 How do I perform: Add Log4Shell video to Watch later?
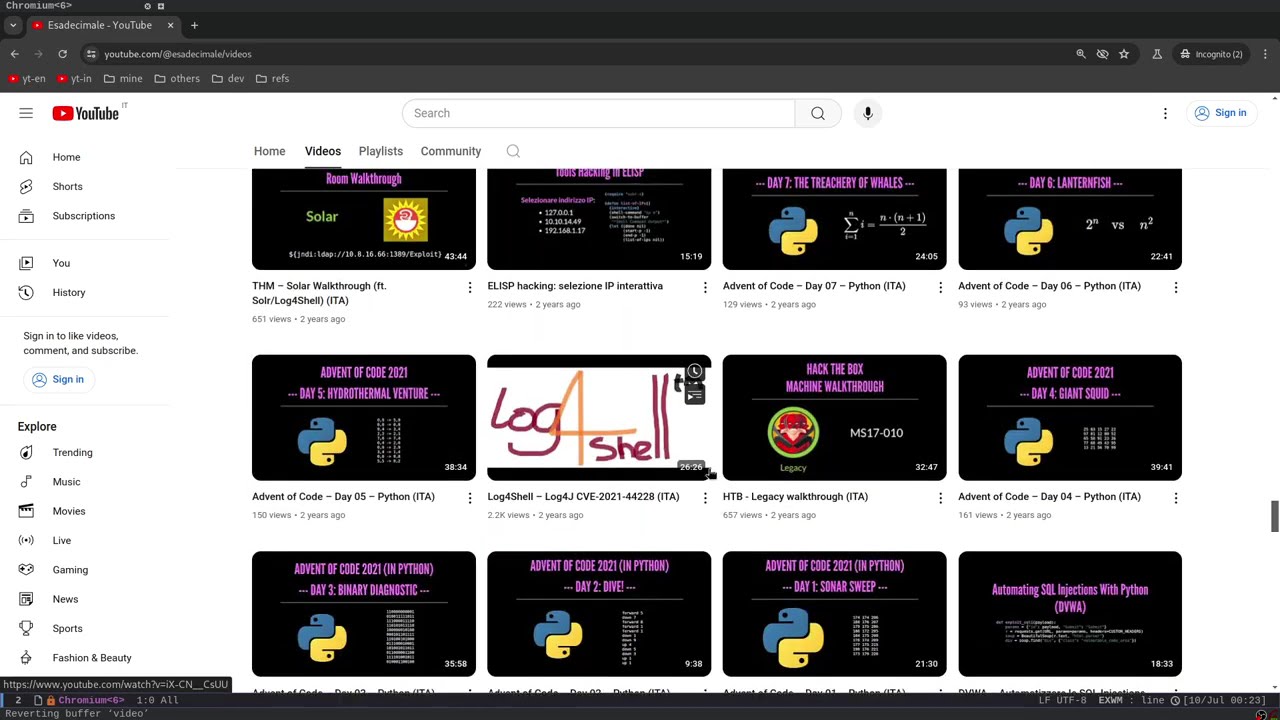(x=694, y=372)
